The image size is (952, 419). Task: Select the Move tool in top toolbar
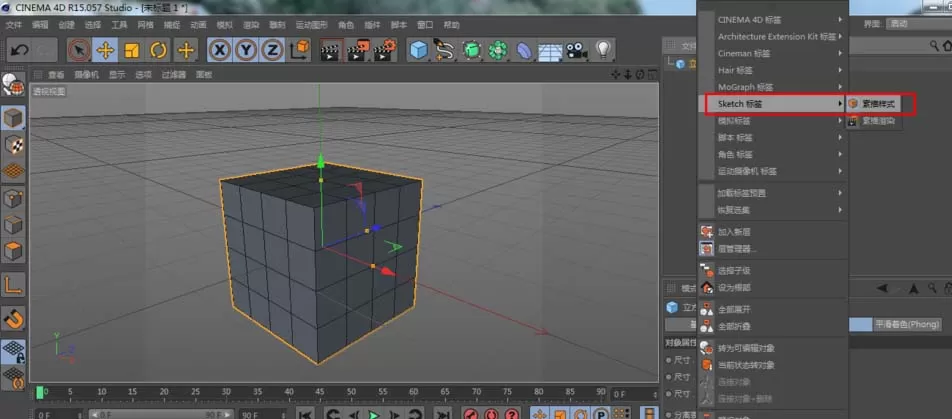(106, 50)
